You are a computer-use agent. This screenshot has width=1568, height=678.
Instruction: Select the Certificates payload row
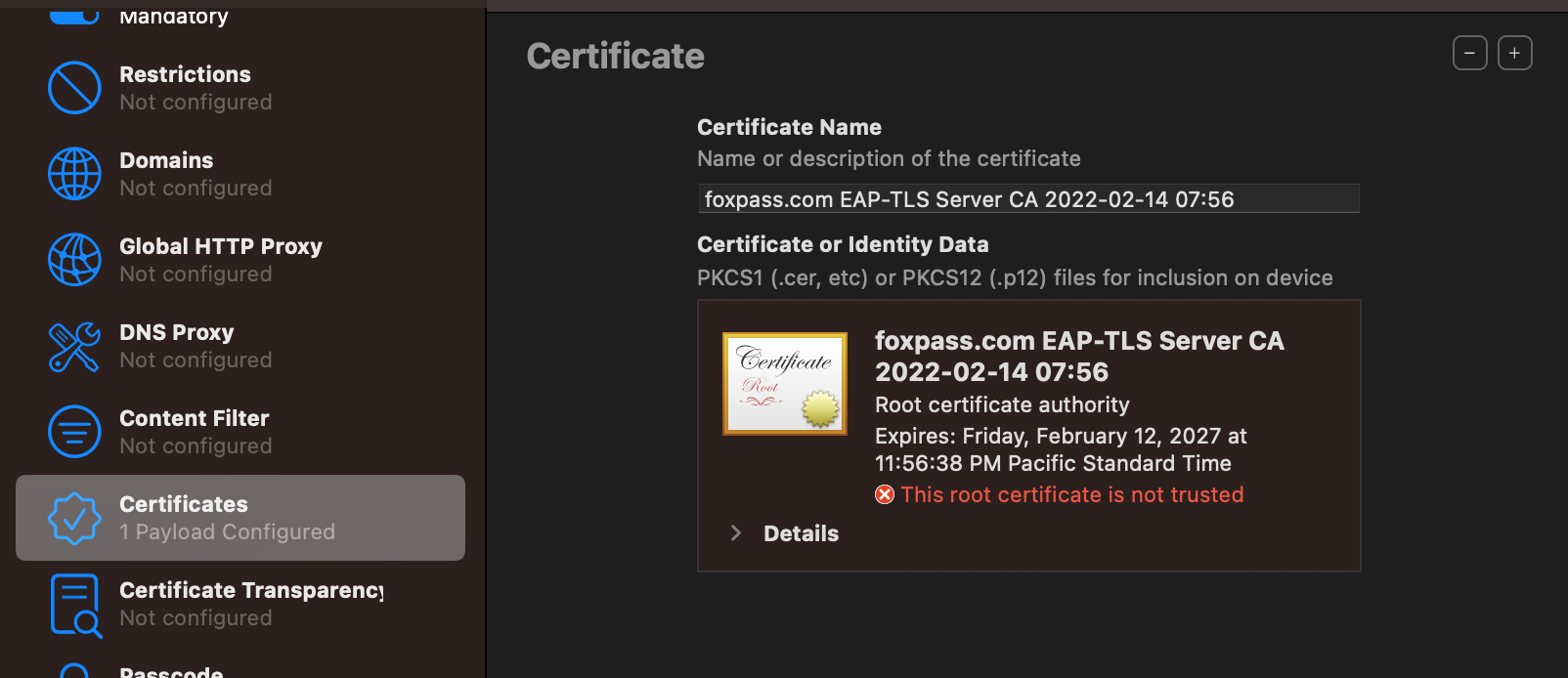pyautogui.click(x=240, y=518)
